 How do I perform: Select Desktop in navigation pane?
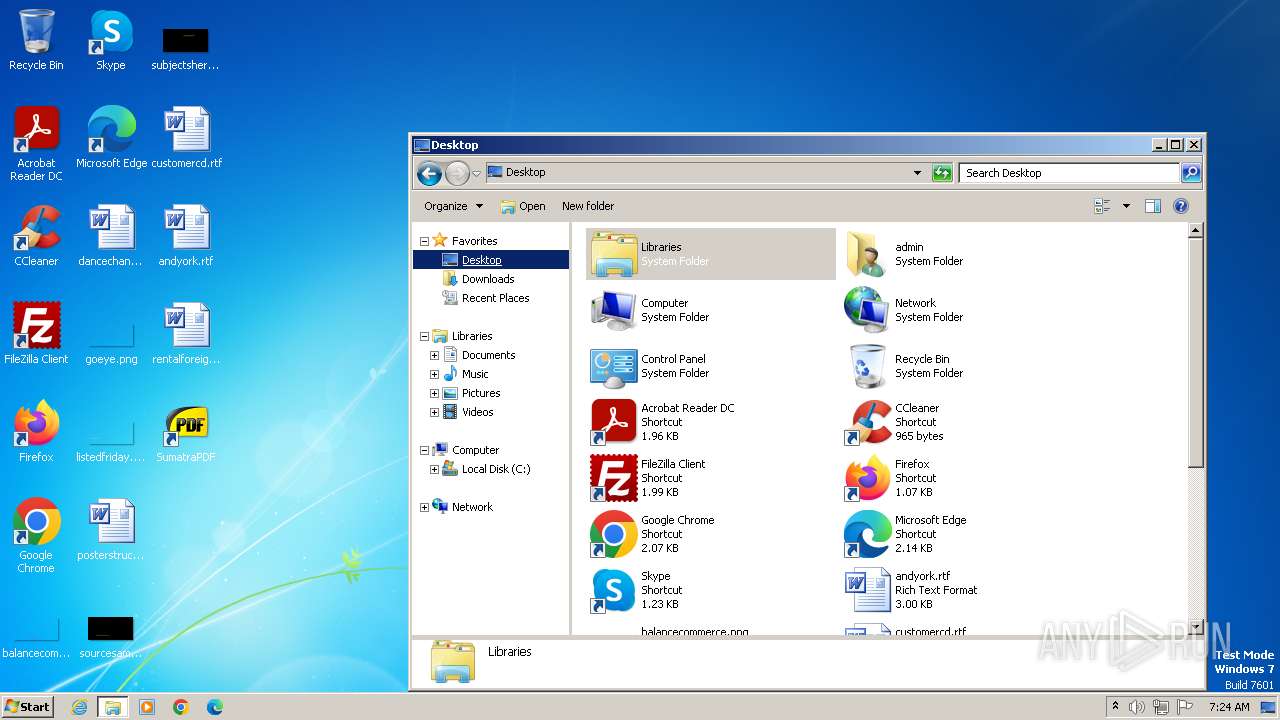click(481, 260)
